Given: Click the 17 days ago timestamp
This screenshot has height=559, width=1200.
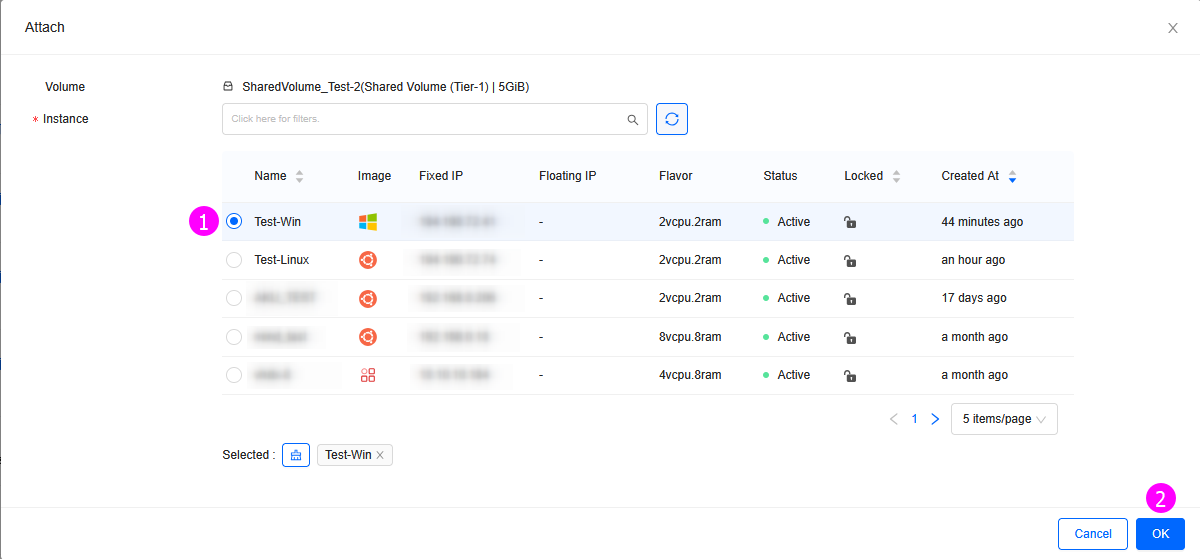Looking at the screenshot, I should (x=974, y=298).
